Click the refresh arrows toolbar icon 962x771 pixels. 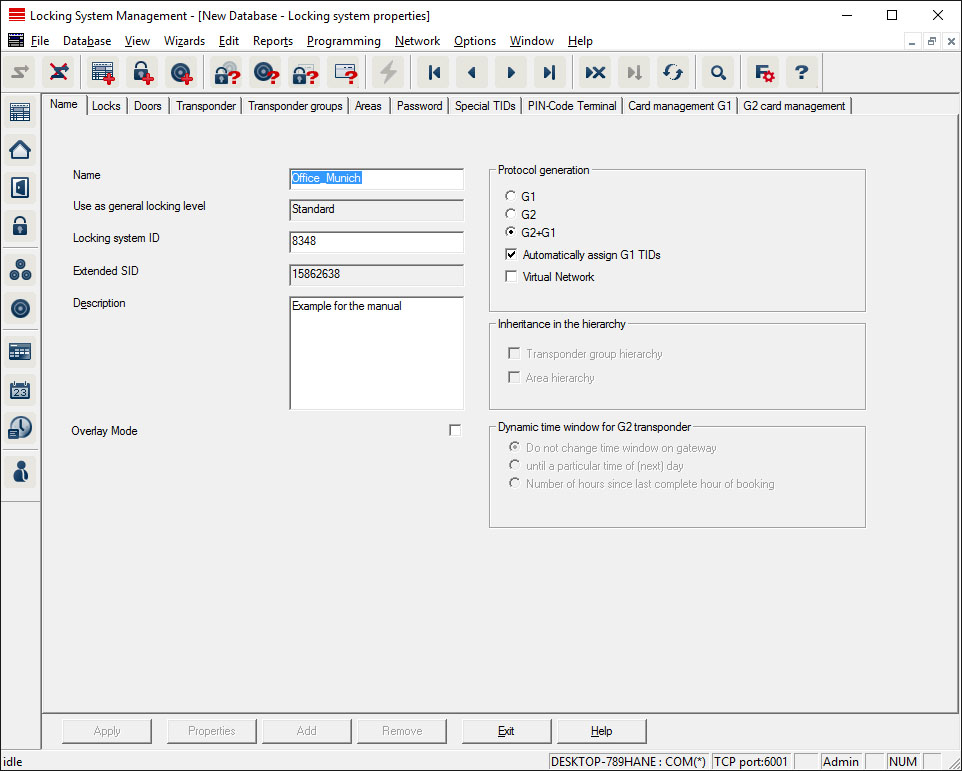tap(673, 72)
